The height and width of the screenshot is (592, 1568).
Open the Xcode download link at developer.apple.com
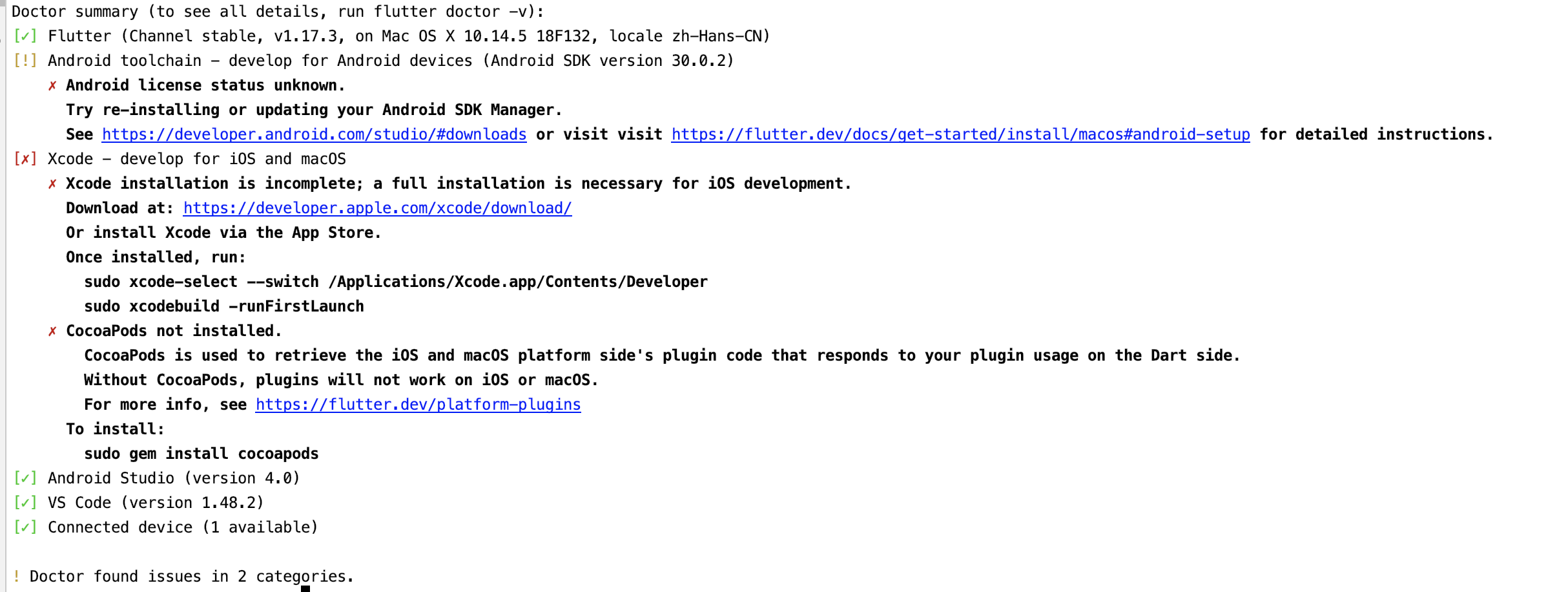tap(377, 208)
